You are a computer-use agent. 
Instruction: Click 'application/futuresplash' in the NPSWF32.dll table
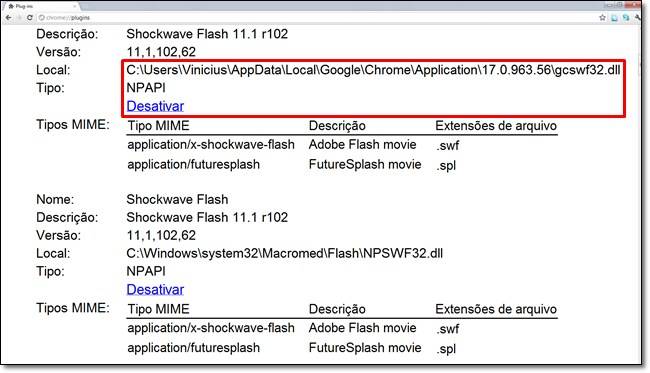coord(194,348)
